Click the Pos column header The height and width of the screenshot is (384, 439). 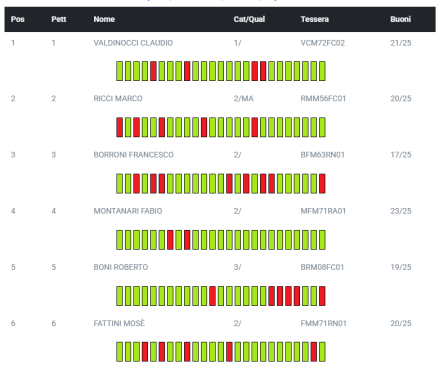pos(17,19)
